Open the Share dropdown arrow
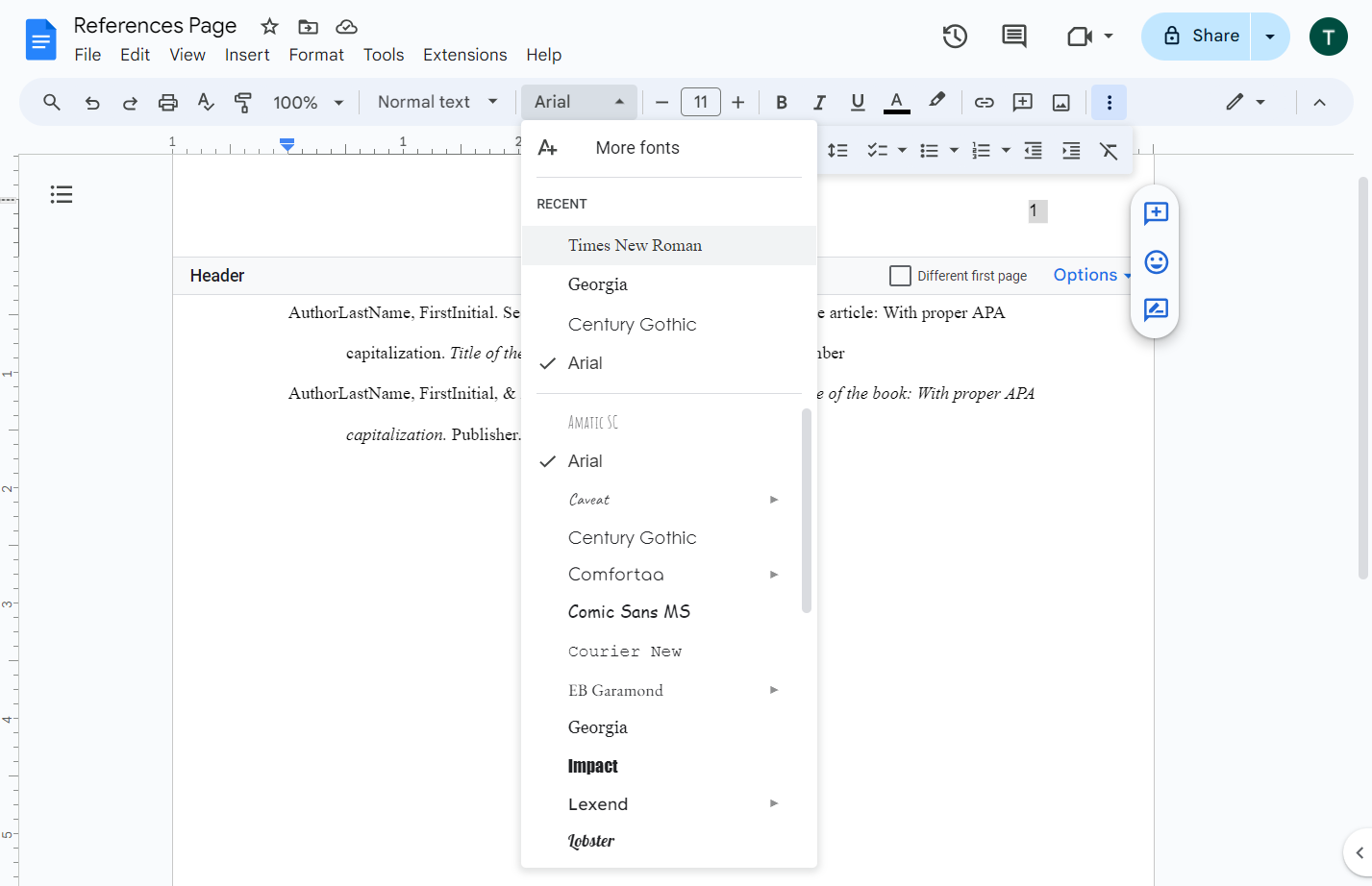Image resolution: width=1372 pixels, height=886 pixels. tap(1270, 37)
